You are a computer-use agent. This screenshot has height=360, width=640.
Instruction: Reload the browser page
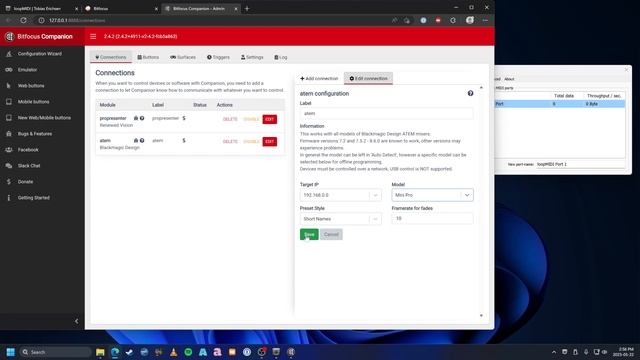(x=23, y=20)
